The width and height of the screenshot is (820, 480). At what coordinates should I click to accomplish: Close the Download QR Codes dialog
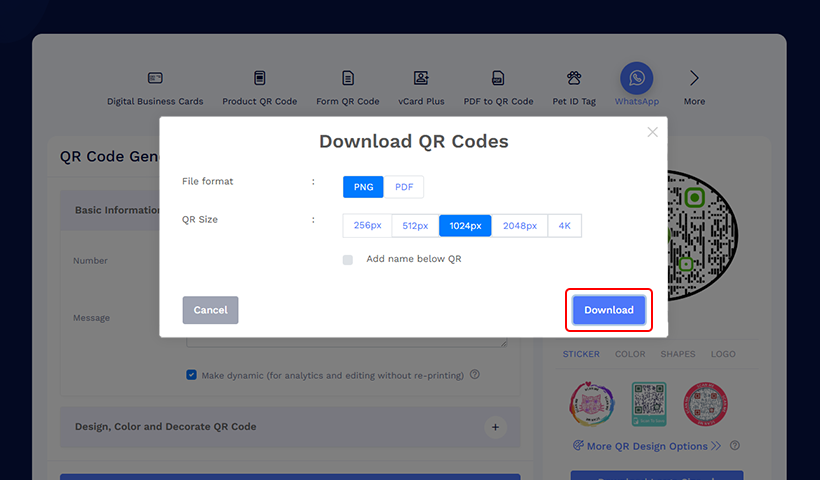pos(652,132)
